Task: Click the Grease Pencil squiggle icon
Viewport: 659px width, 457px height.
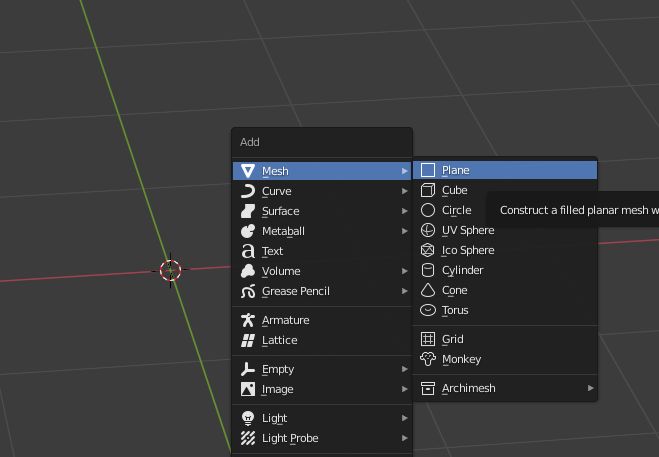Action: pos(248,291)
